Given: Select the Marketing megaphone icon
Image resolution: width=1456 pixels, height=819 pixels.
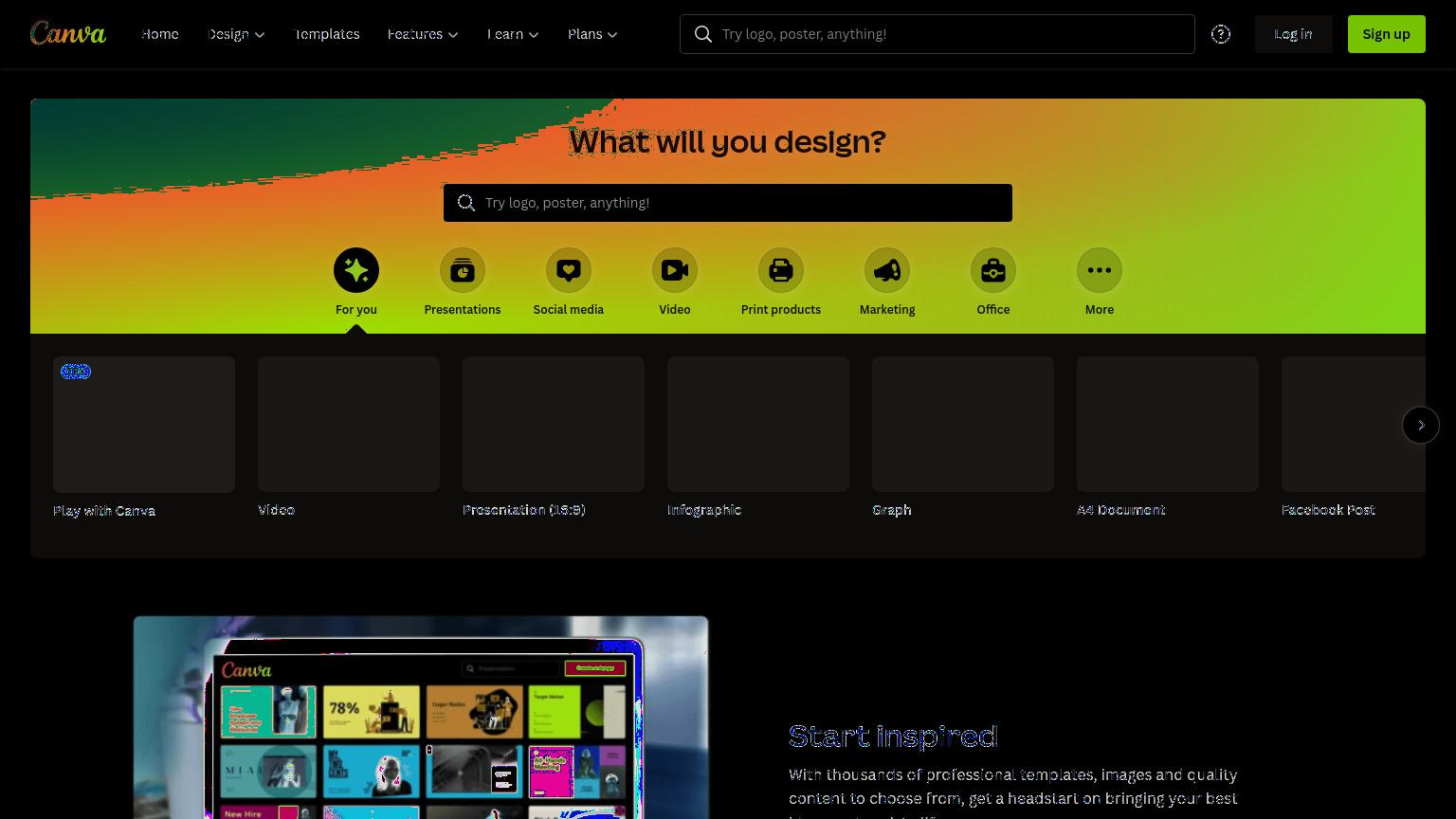Looking at the screenshot, I should (887, 270).
